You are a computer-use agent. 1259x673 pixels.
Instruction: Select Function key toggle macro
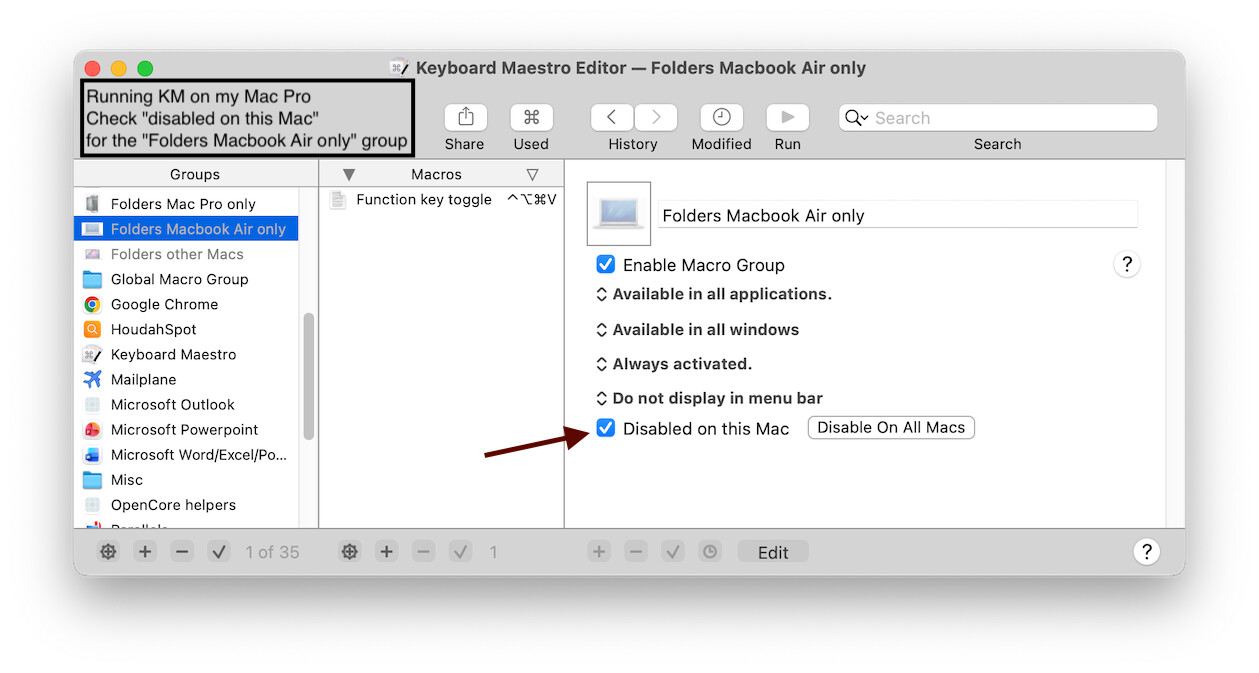[423, 200]
